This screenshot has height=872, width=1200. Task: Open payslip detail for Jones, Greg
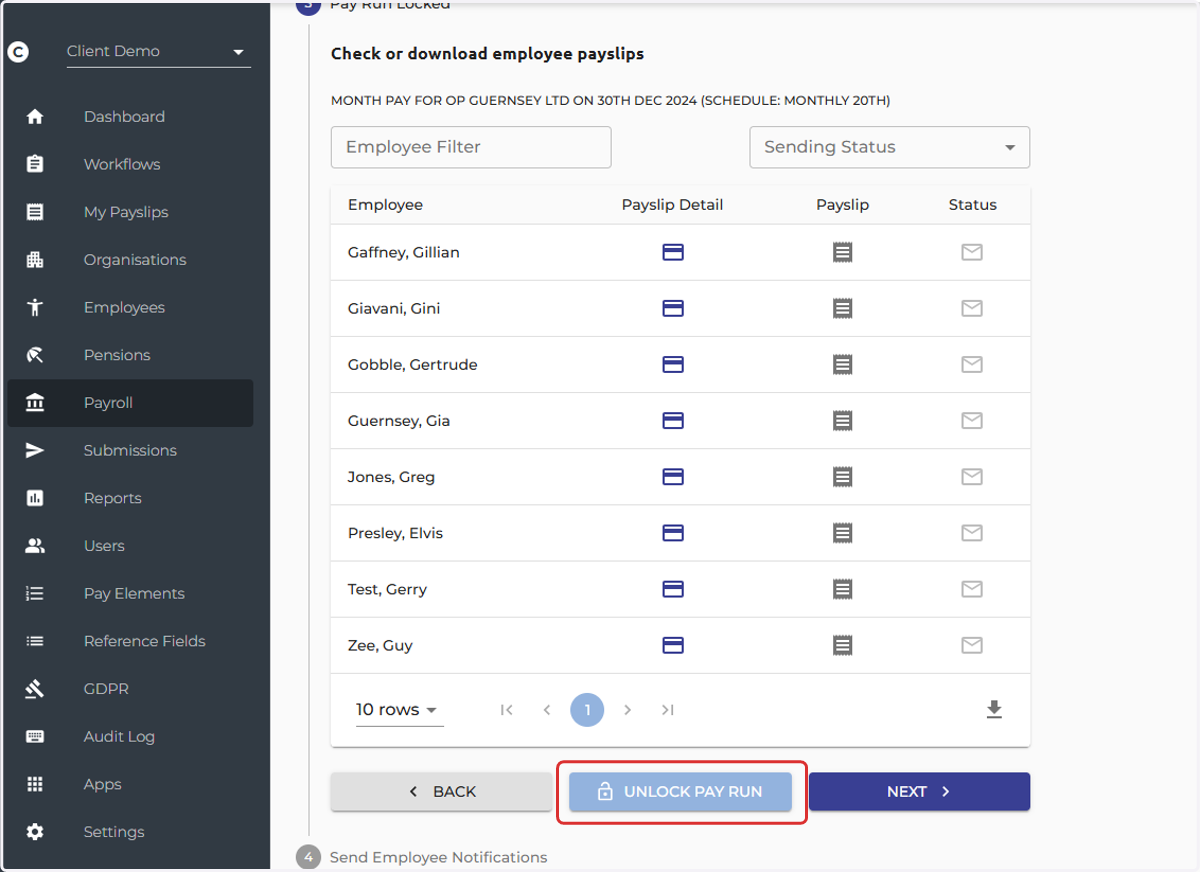673,477
